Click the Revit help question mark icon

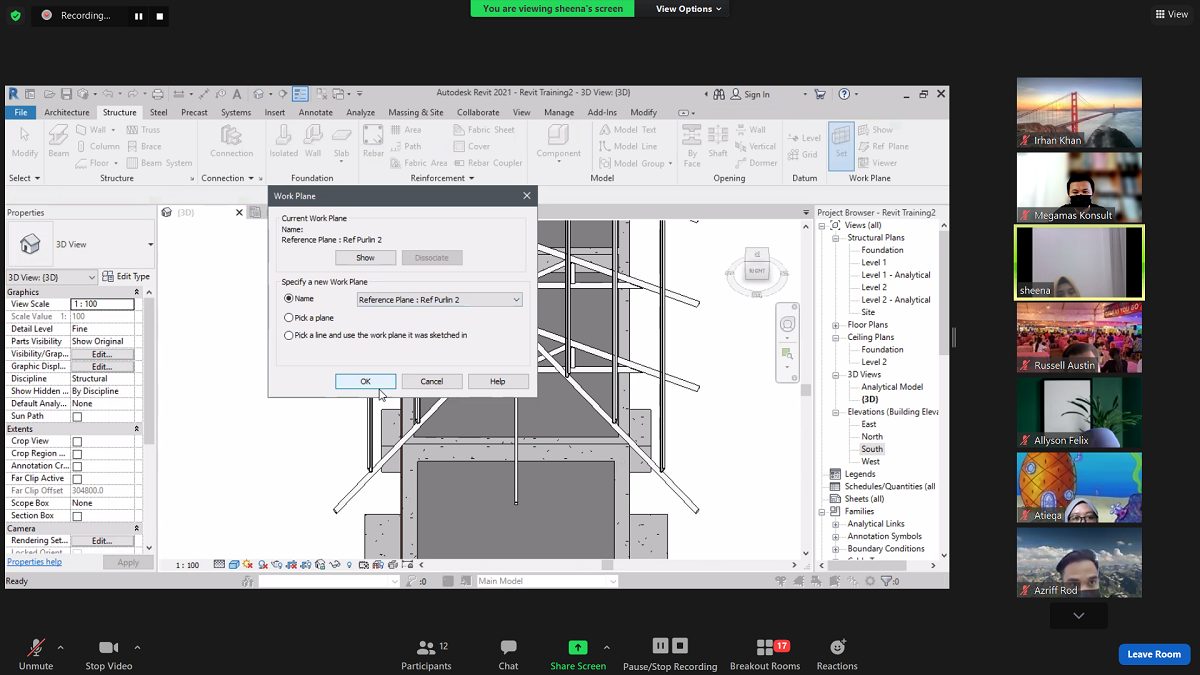[844, 94]
